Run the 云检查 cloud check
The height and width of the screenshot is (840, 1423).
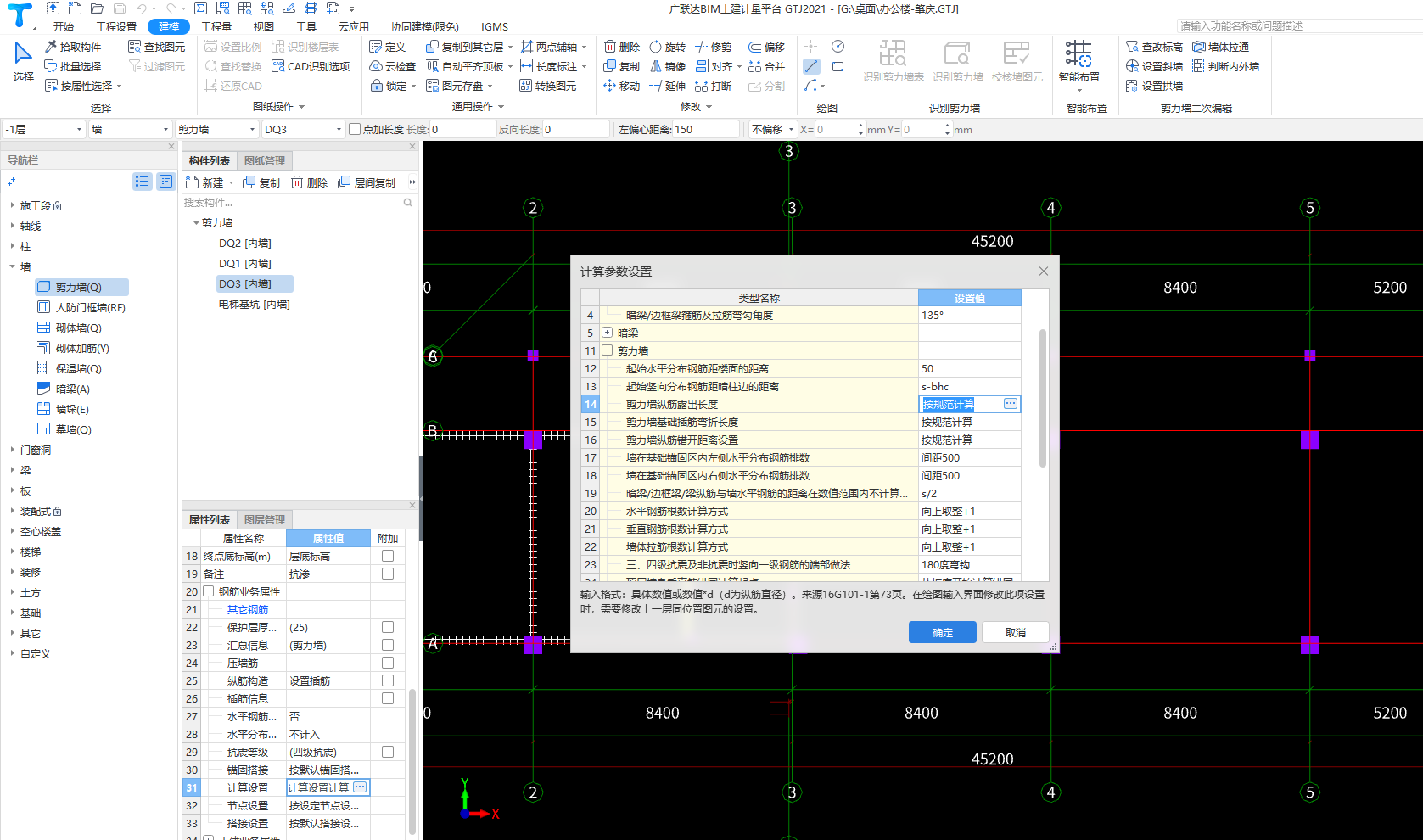392,66
